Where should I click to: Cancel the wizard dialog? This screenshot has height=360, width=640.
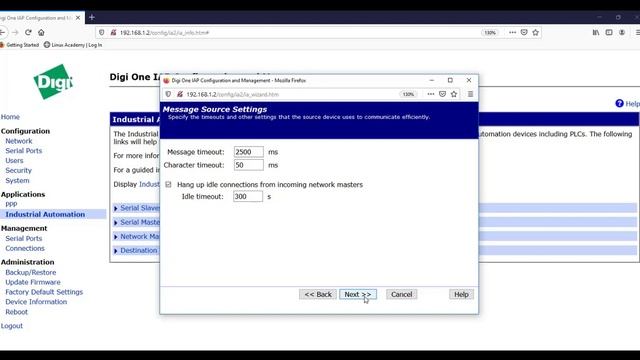click(x=402, y=294)
